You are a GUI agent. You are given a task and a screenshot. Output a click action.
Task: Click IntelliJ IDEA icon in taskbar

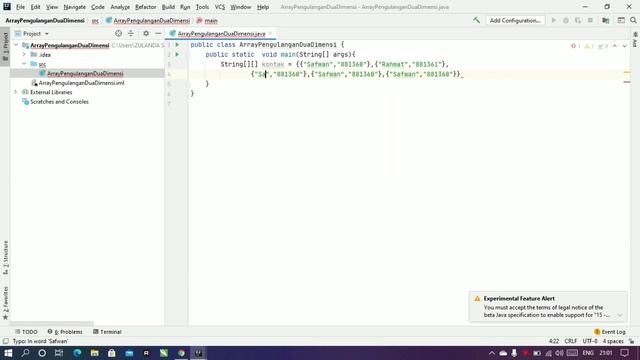tap(198, 353)
